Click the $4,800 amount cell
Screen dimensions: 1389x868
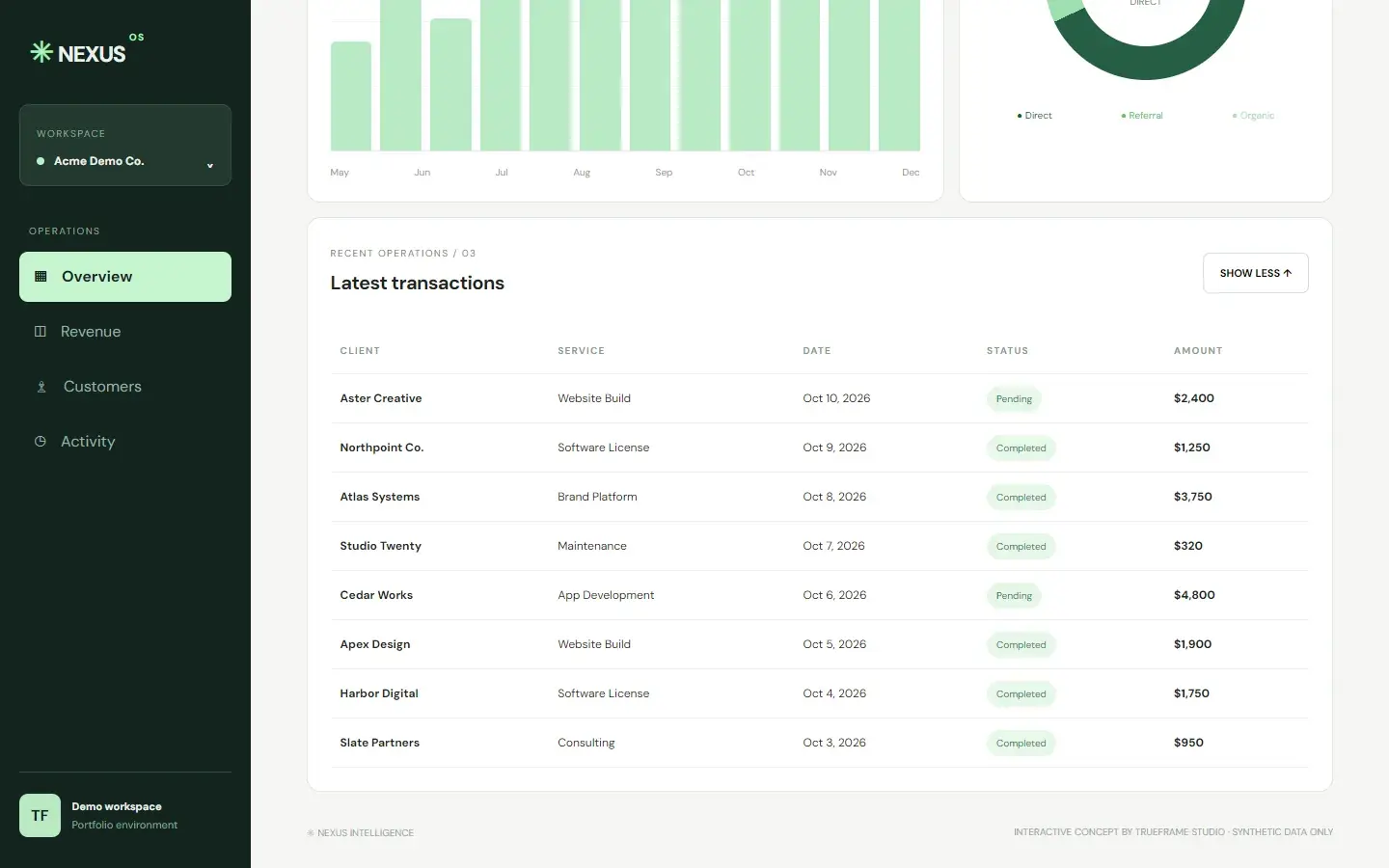tap(1194, 595)
